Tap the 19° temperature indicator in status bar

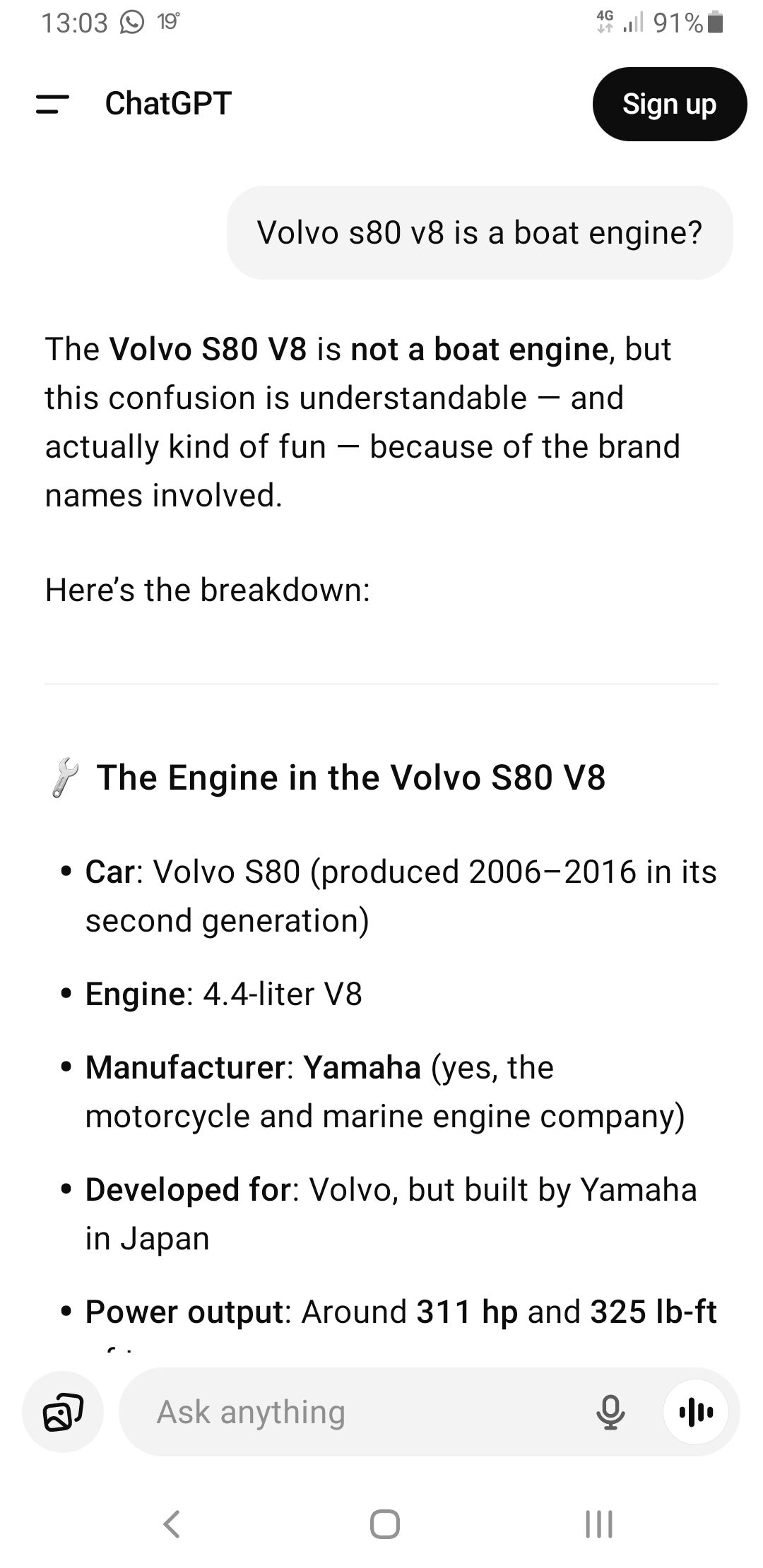pos(168,23)
